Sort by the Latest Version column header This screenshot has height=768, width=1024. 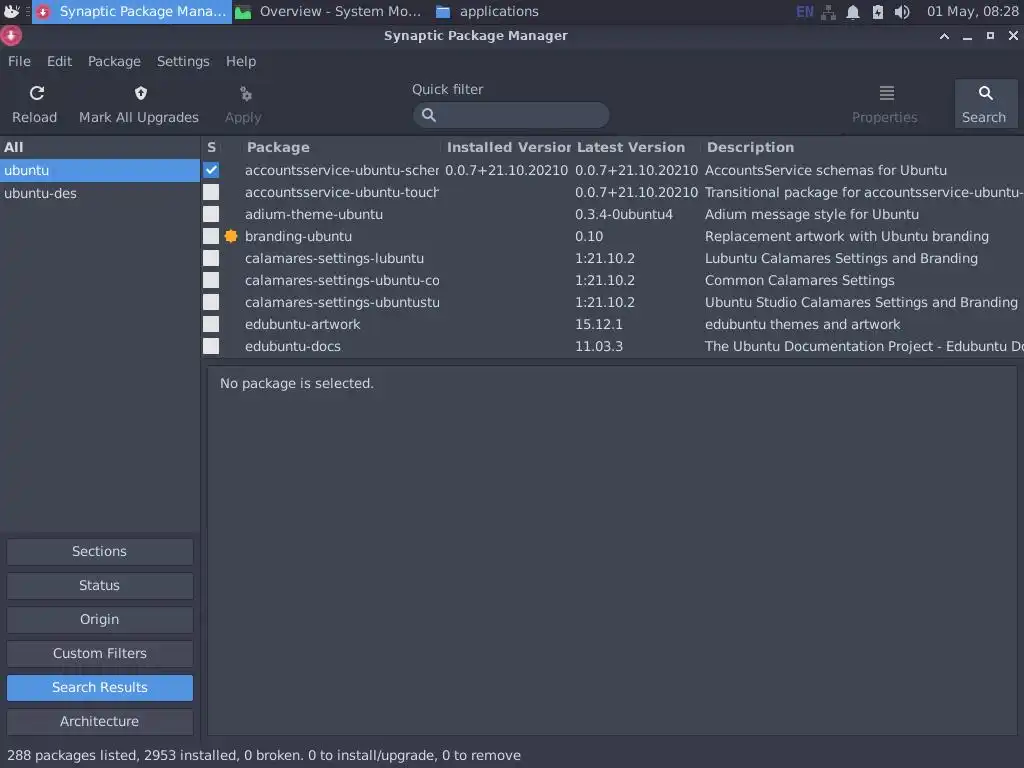(636, 148)
